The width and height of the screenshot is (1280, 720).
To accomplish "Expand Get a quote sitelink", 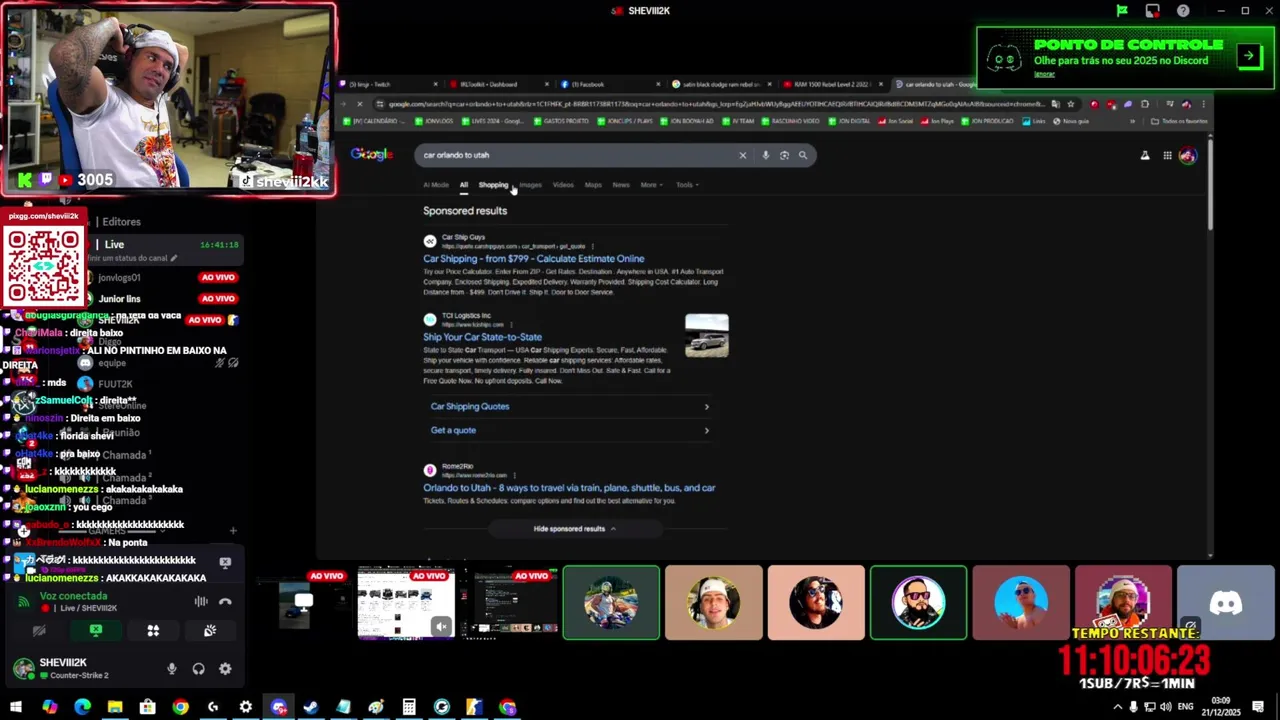I will click(570, 430).
